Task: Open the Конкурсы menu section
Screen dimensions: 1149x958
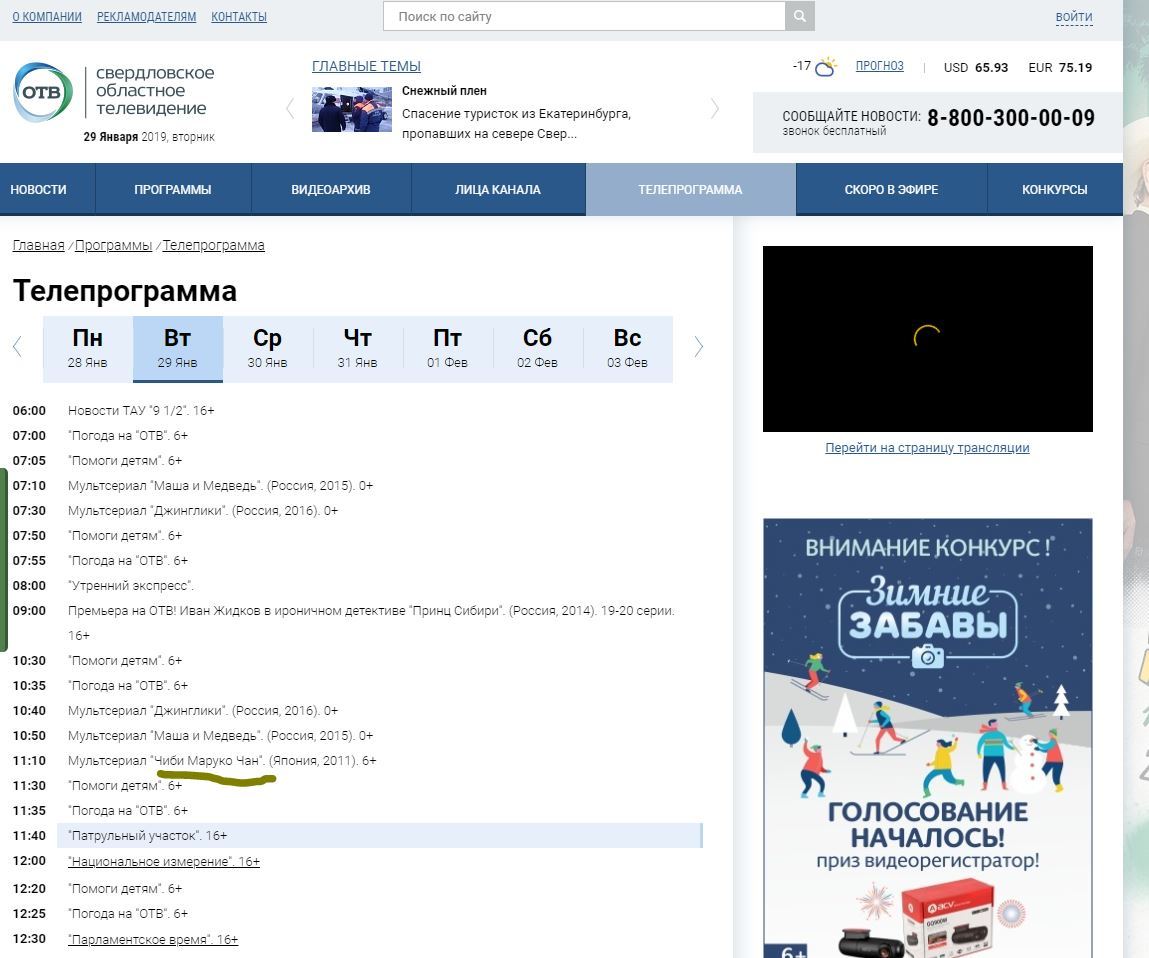Action: [1054, 189]
